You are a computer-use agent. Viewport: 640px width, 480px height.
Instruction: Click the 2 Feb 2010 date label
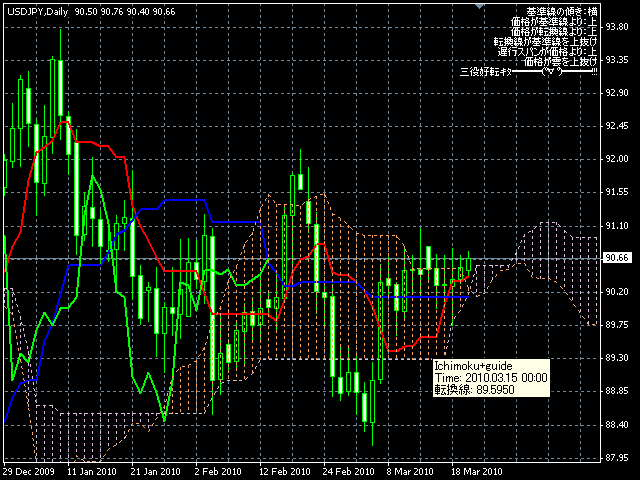point(218,472)
